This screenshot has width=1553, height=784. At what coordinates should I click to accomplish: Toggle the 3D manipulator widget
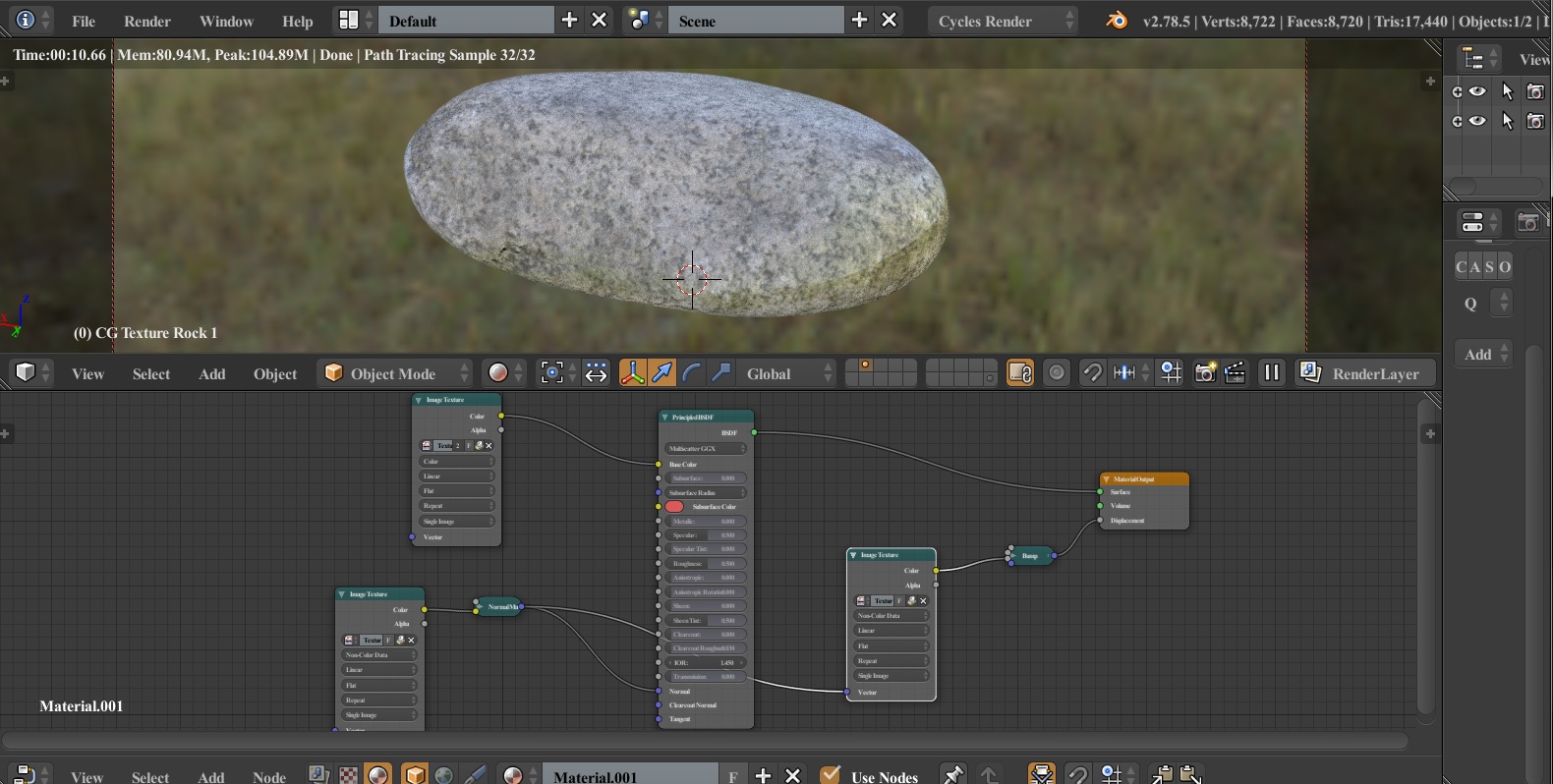(632, 372)
